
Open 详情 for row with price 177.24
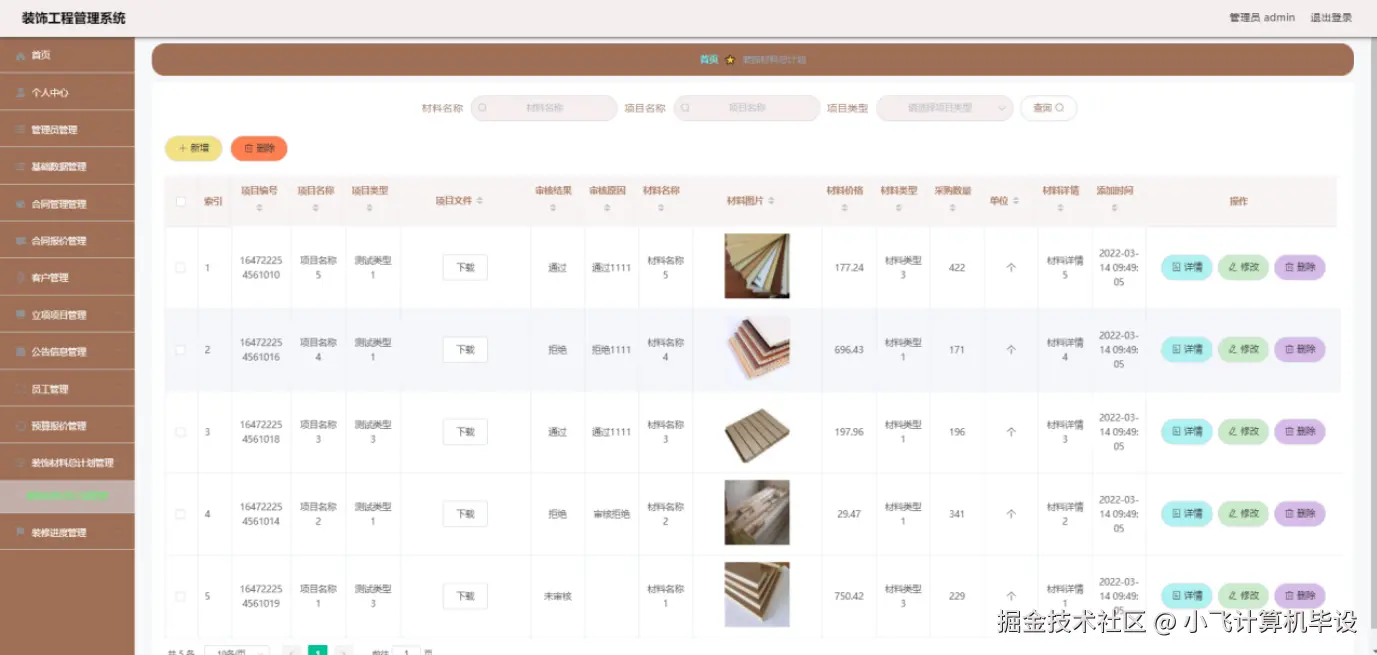1187,267
